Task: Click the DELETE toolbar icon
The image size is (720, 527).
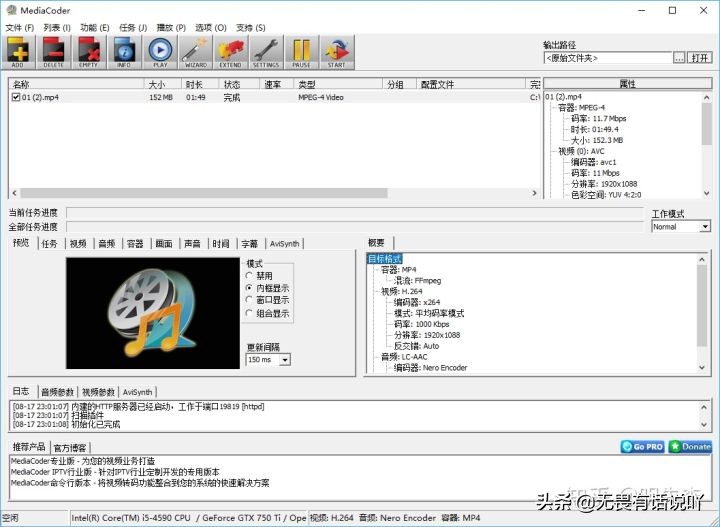Action: pos(53,52)
